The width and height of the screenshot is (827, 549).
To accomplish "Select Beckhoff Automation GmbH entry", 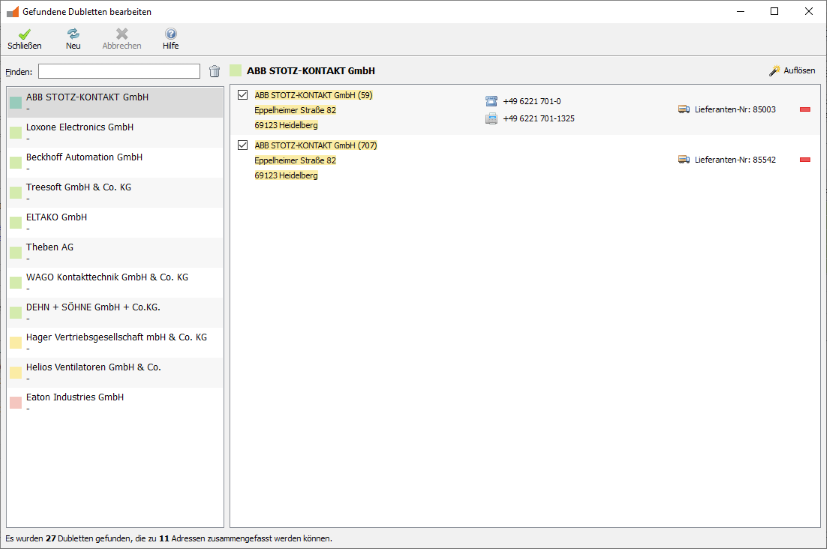I will (x=84, y=158).
